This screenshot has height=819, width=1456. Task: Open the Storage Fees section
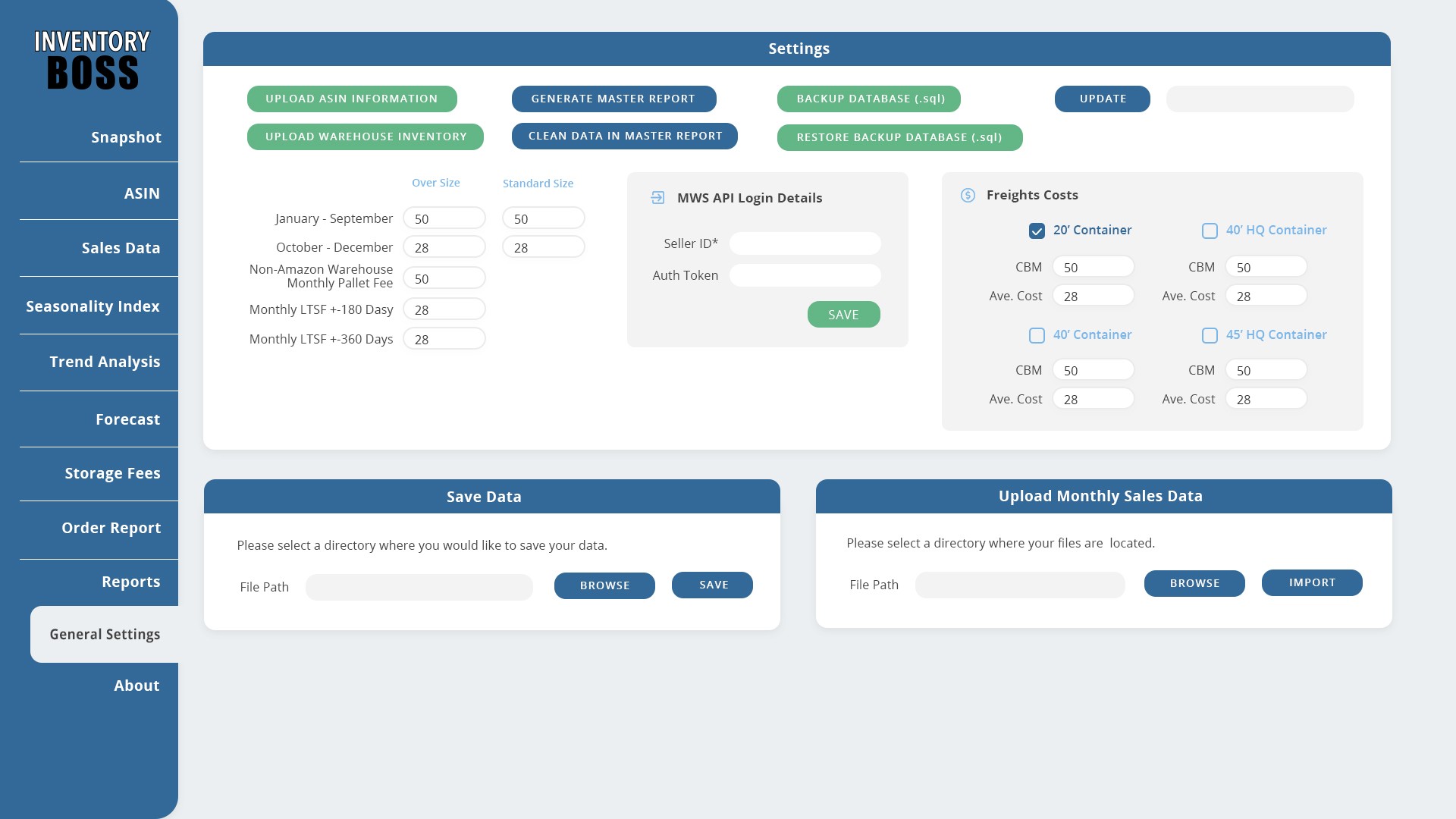point(112,473)
